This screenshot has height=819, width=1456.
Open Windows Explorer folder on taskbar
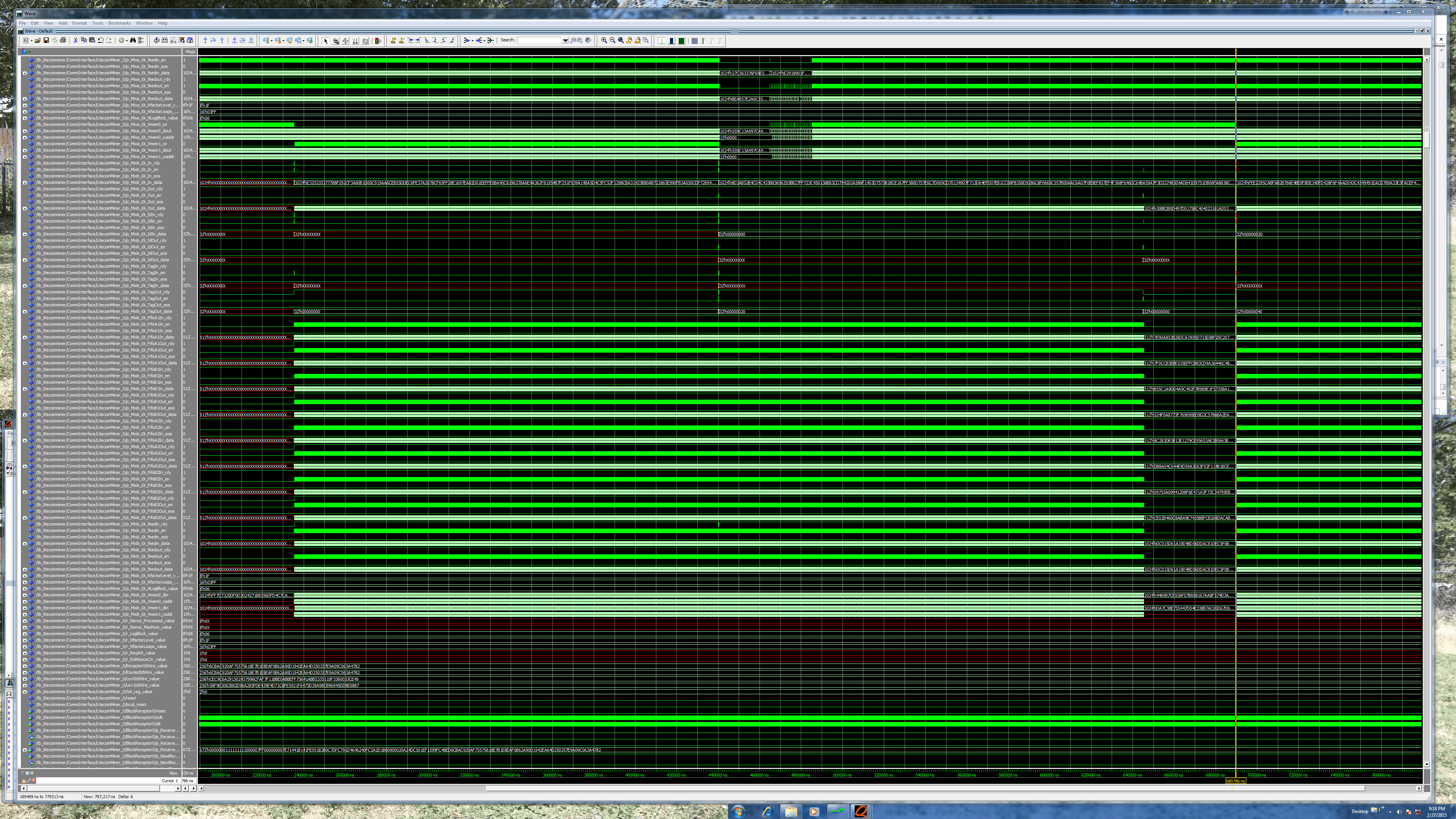tap(791, 811)
